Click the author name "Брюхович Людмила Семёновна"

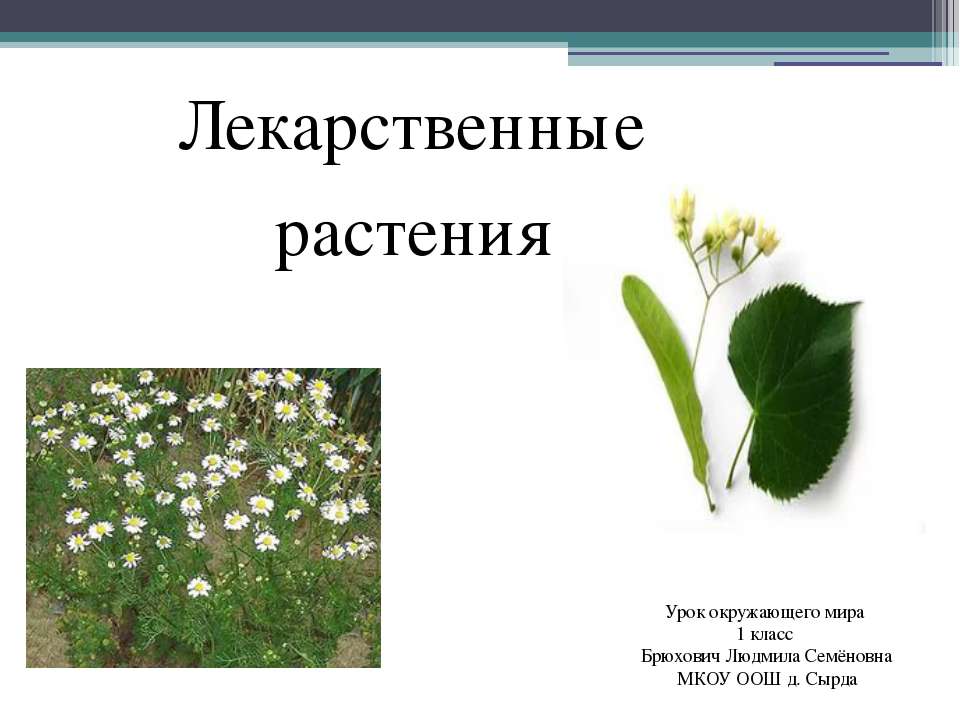coord(766,656)
